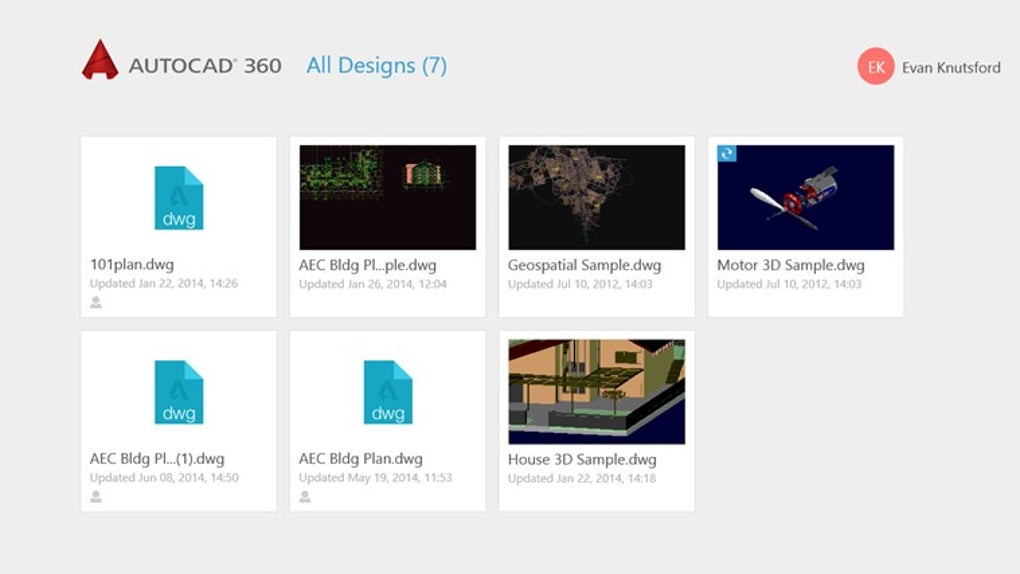Click the dwg icon for AEC Bldg Plan.dwg
Viewport: 1020px width, 574px height.
(387, 392)
